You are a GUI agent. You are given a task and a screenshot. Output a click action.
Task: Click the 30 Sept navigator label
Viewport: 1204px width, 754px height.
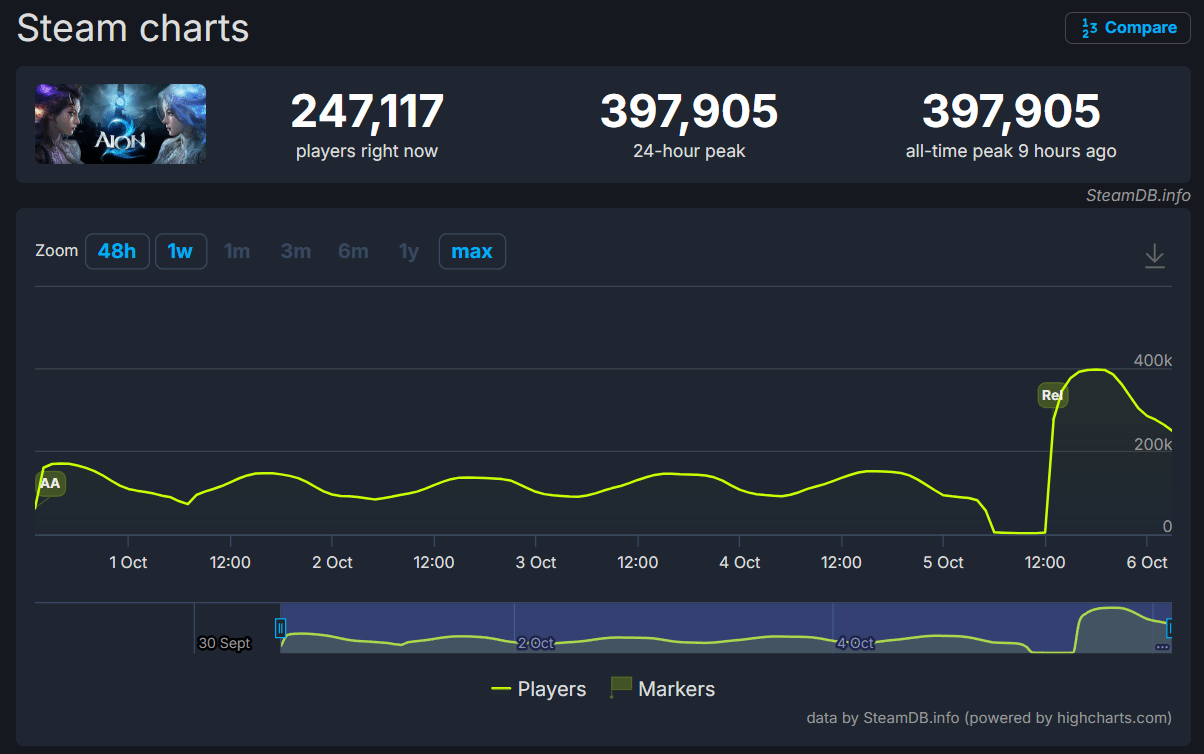[224, 643]
